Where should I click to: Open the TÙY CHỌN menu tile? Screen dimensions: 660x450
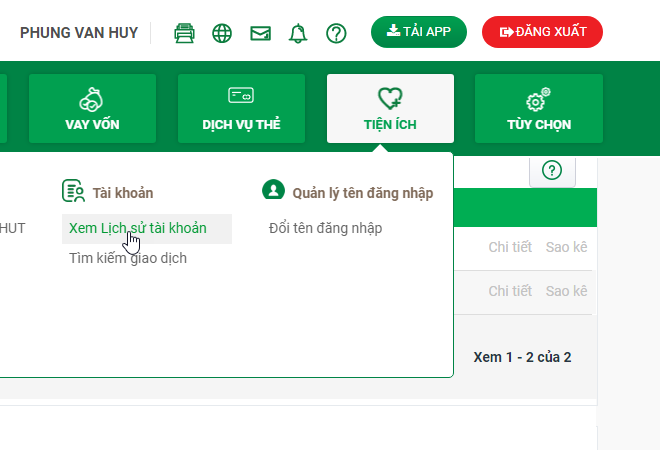pyautogui.click(x=539, y=109)
